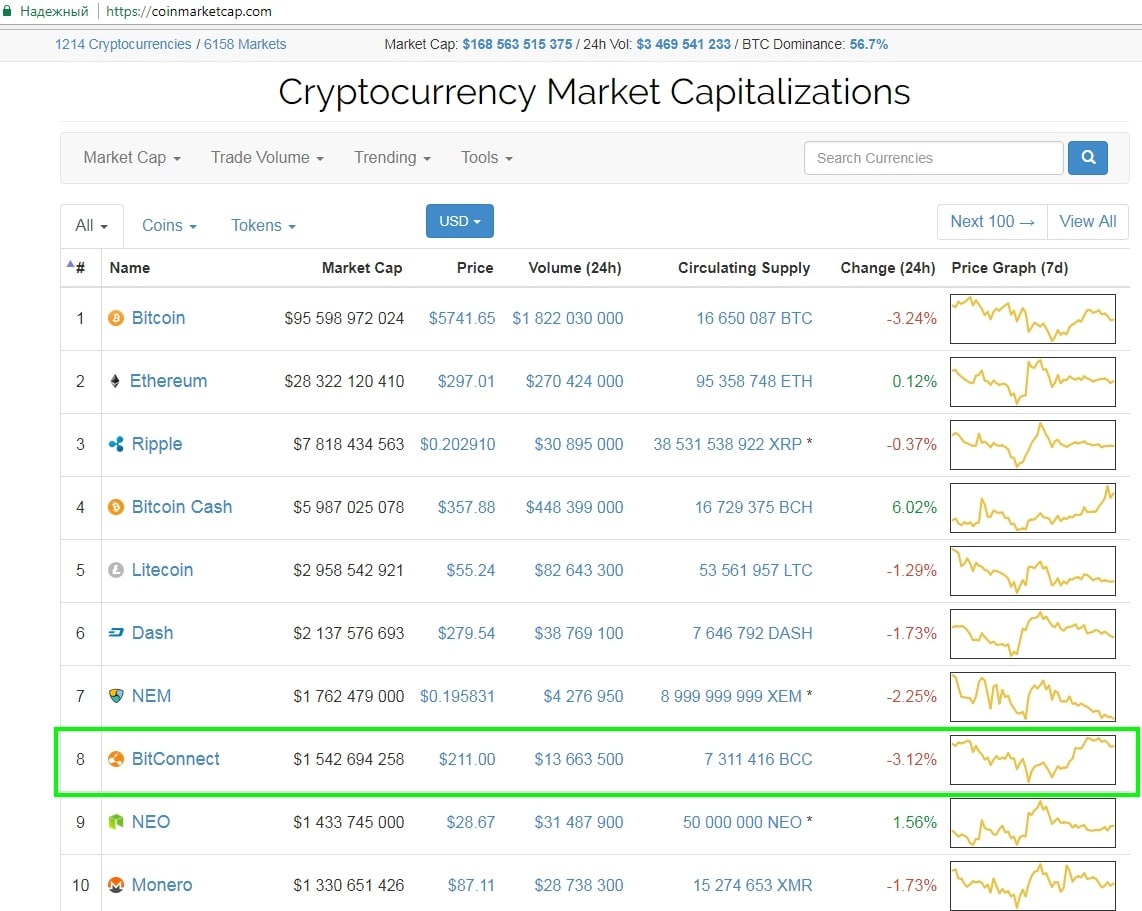Click Bitcoin 7d price graph
1142x911 pixels.
(1033, 319)
